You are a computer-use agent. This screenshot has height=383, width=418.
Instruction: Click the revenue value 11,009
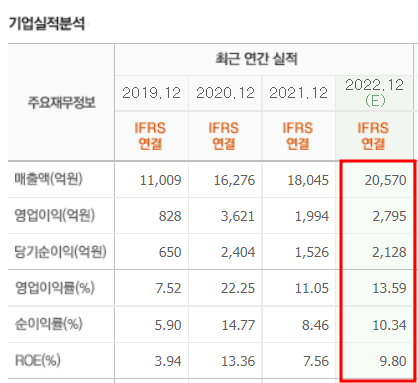(161, 180)
